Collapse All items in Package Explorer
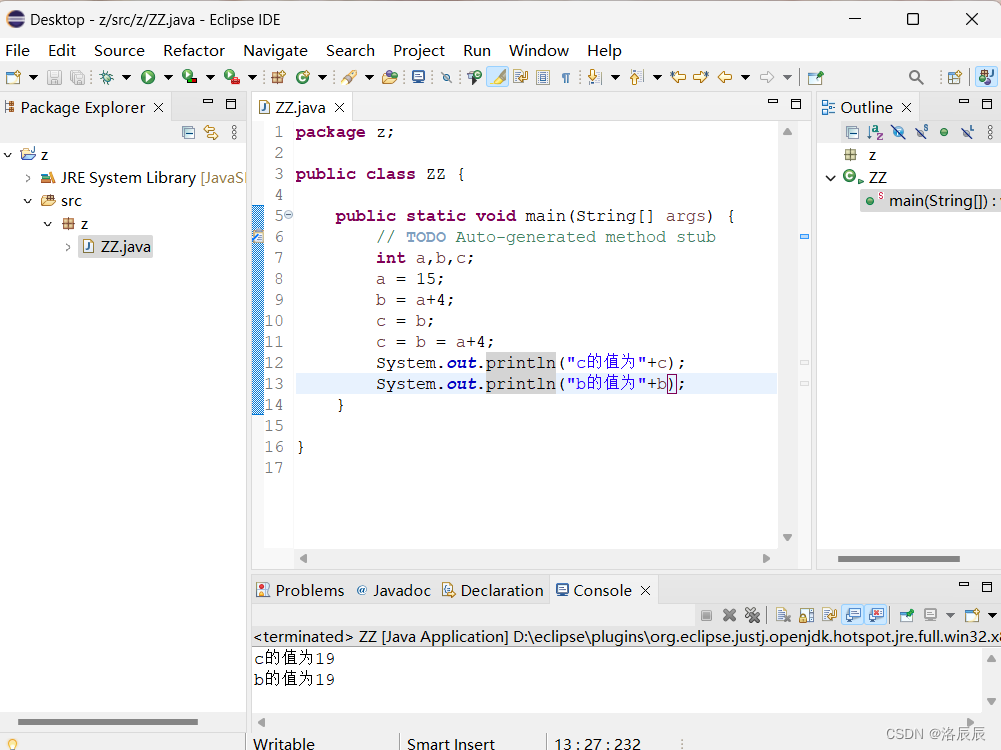 (x=189, y=132)
